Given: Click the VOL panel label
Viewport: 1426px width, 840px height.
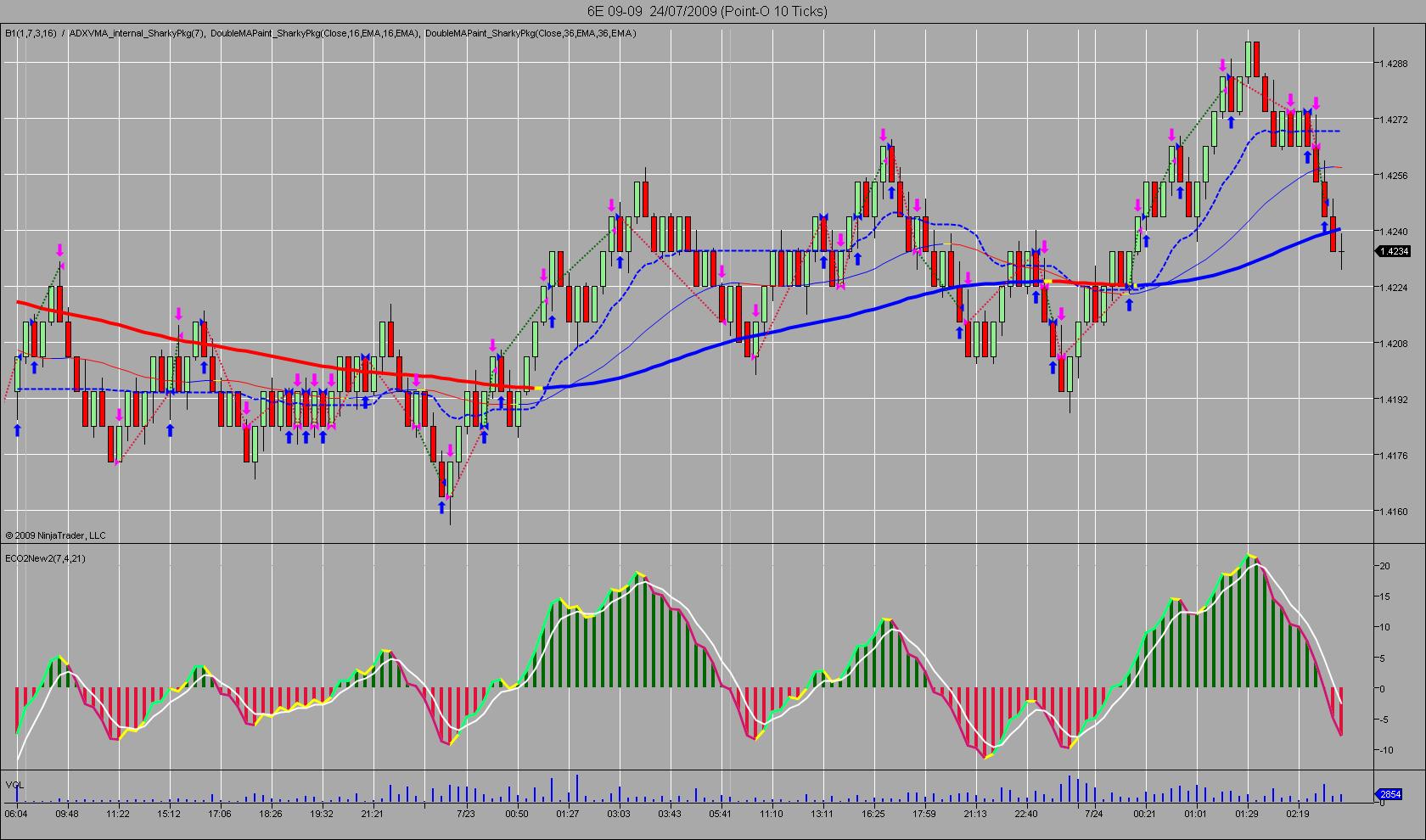Looking at the screenshot, I should (x=14, y=784).
